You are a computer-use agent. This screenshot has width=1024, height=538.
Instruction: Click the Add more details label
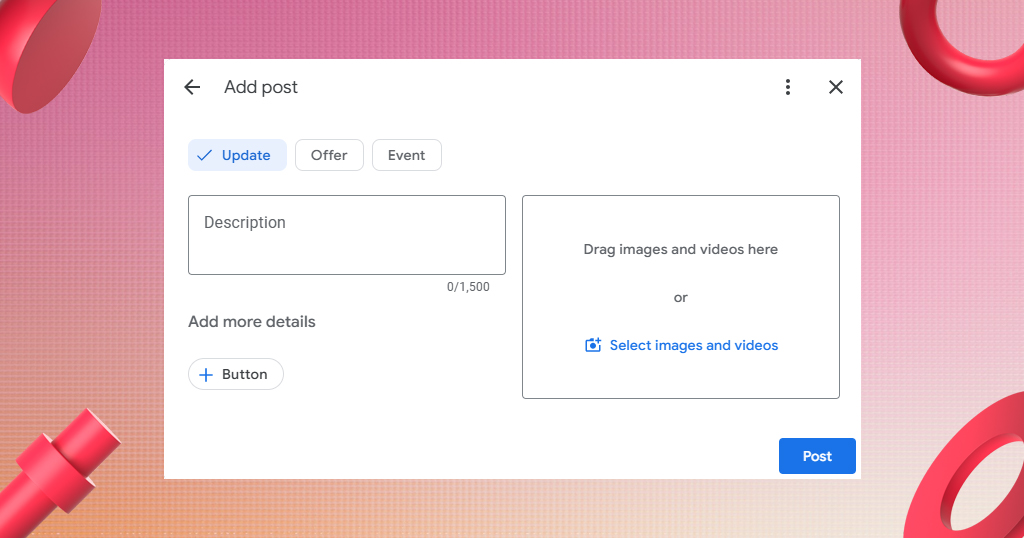[251, 322]
